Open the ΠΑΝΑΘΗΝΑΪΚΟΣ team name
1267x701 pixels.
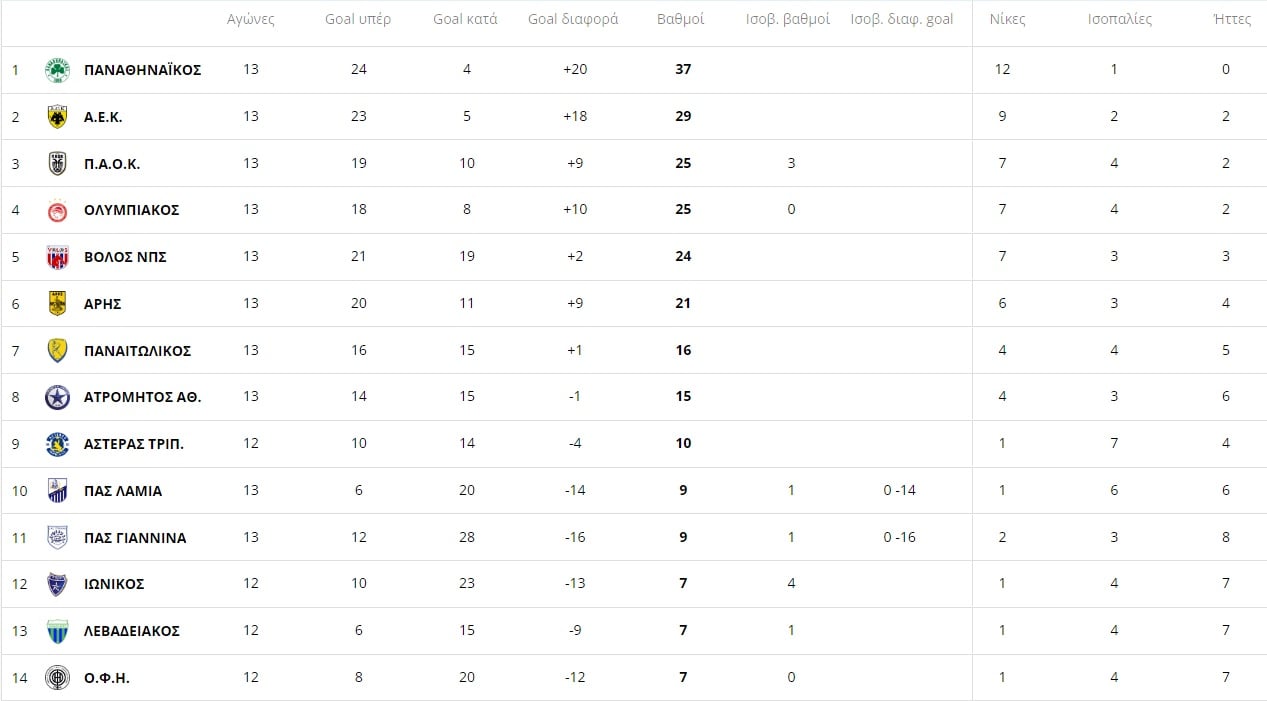tap(143, 70)
